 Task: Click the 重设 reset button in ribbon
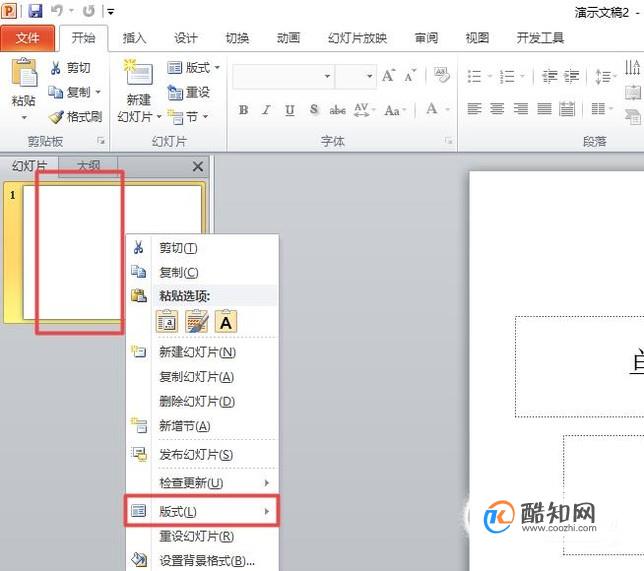[189, 92]
